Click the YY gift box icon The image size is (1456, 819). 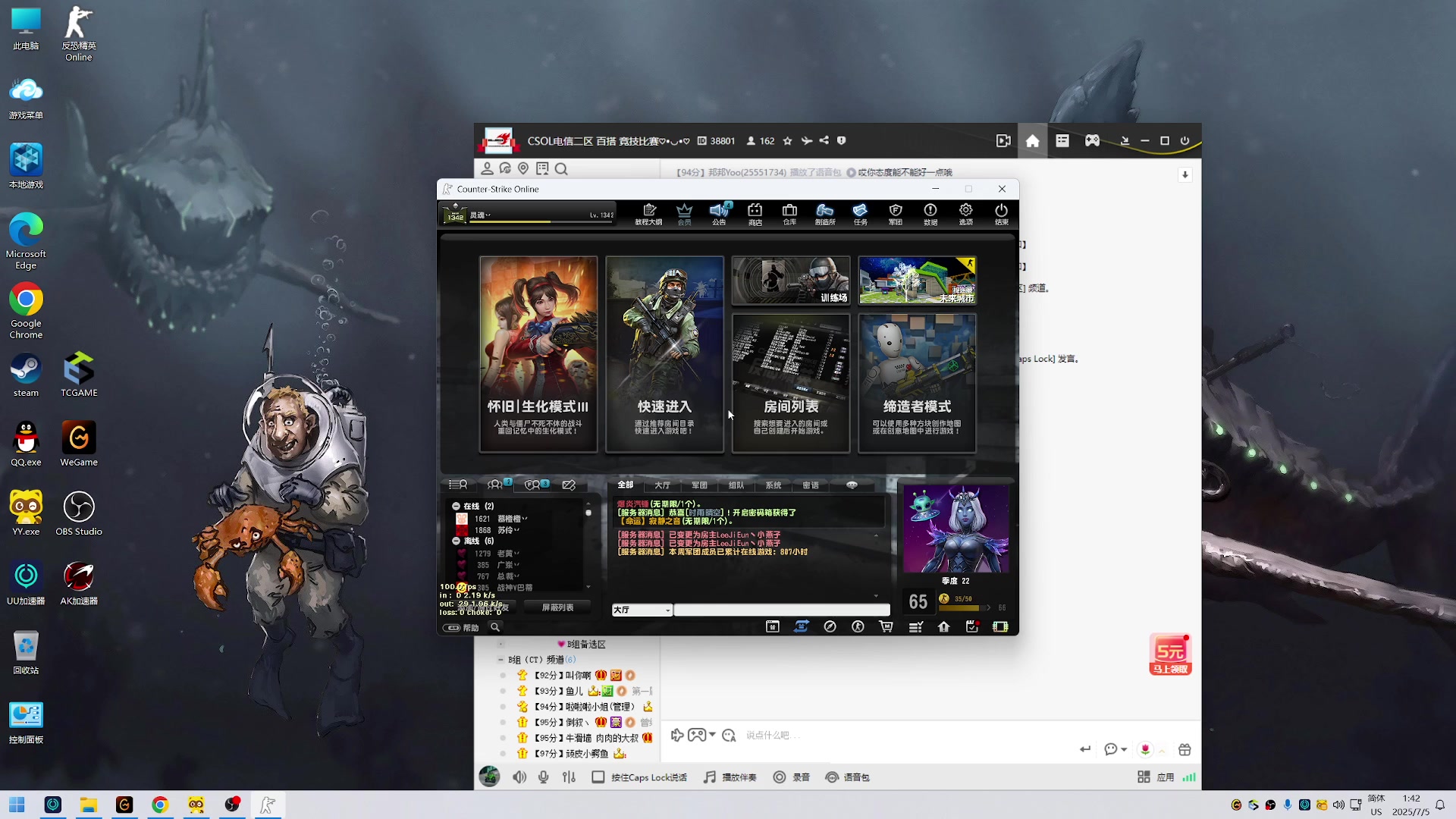[x=1185, y=749]
